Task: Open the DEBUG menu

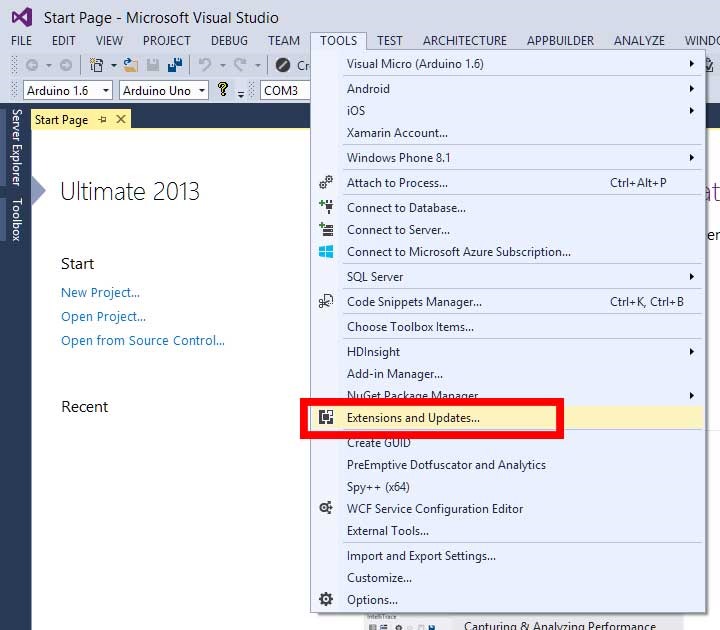Action: (x=229, y=41)
